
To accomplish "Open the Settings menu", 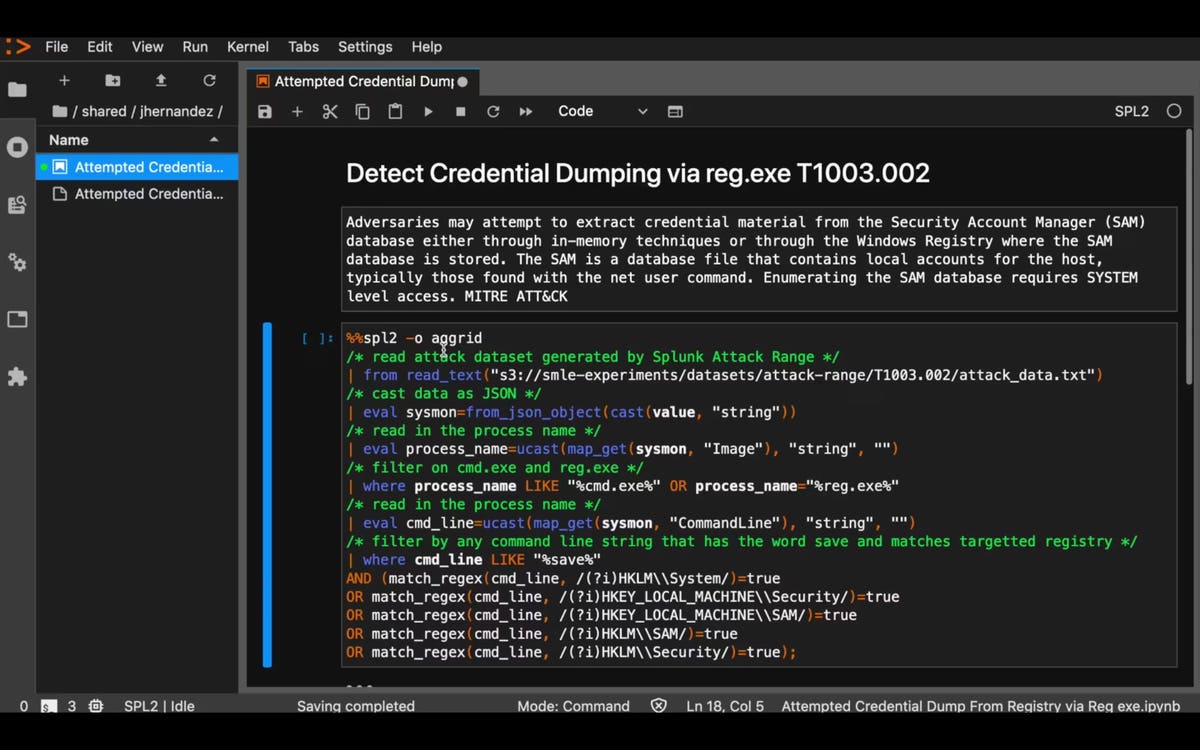I will (x=365, y=47).
